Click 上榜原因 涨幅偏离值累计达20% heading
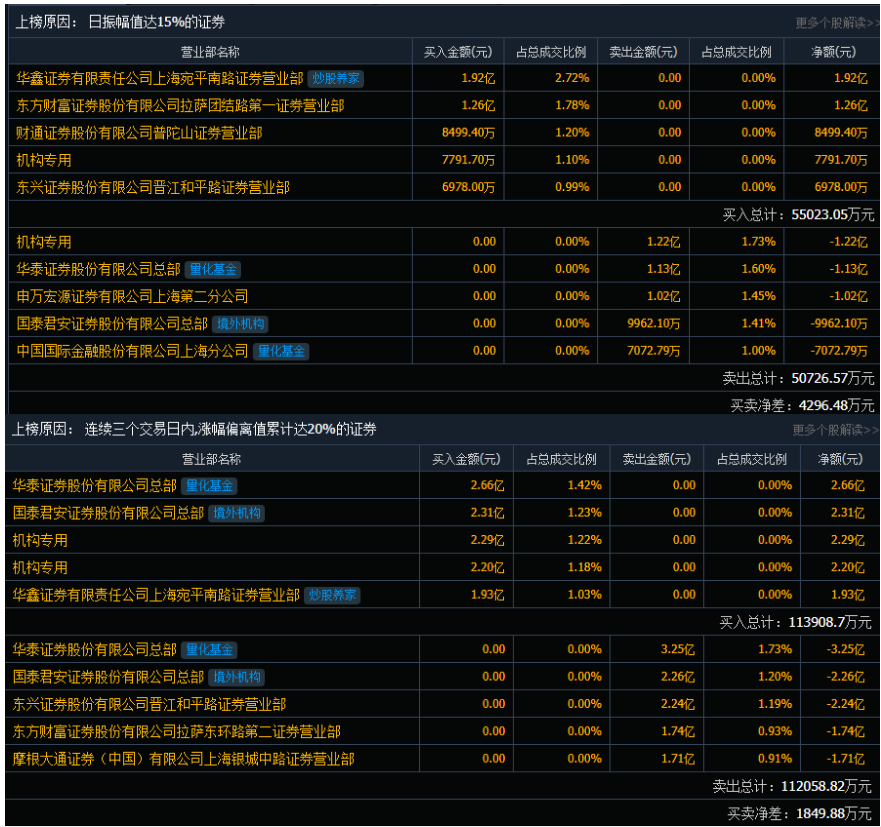Screen dimensions: 881x827 (x=194, y=430)
